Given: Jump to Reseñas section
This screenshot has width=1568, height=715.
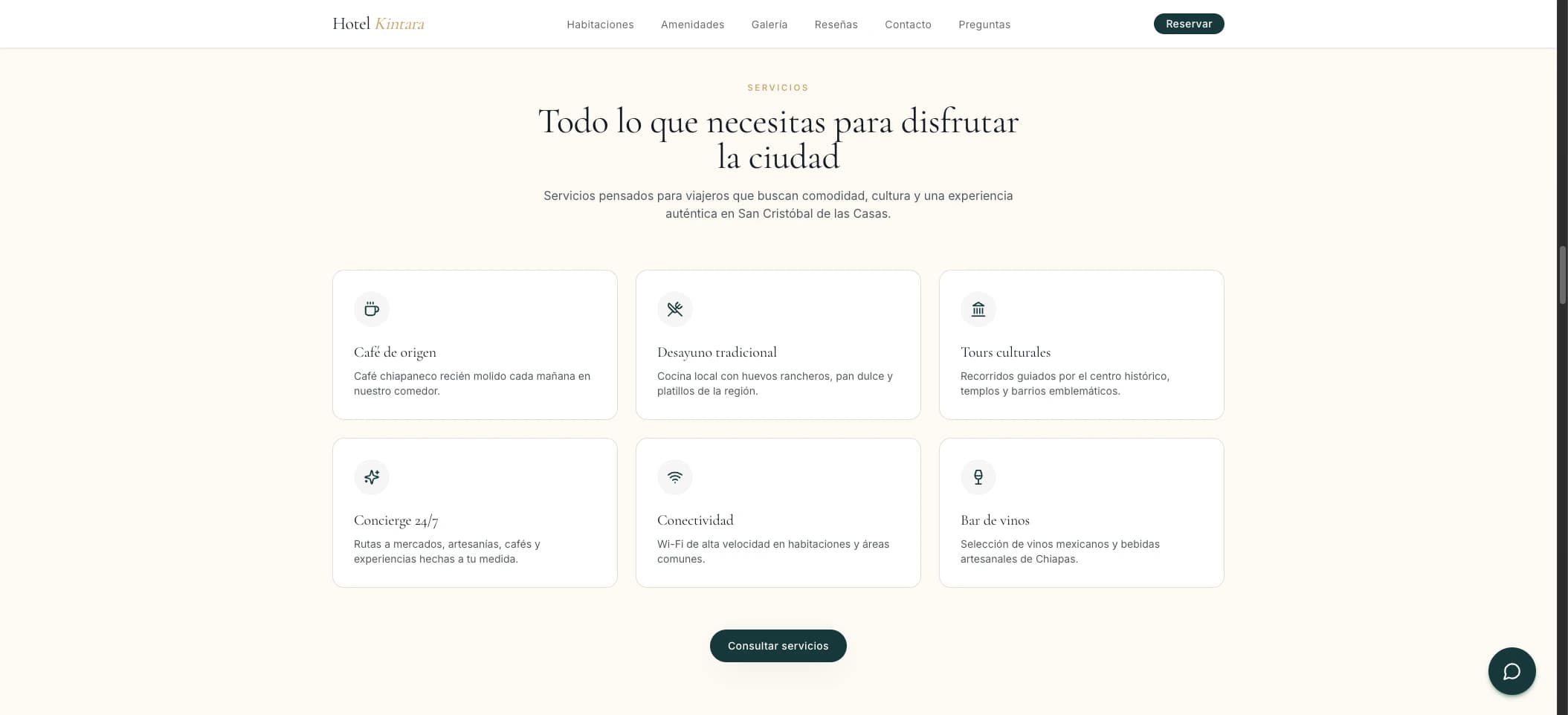Looking at the screenshot, I should [x=836, y=25].
